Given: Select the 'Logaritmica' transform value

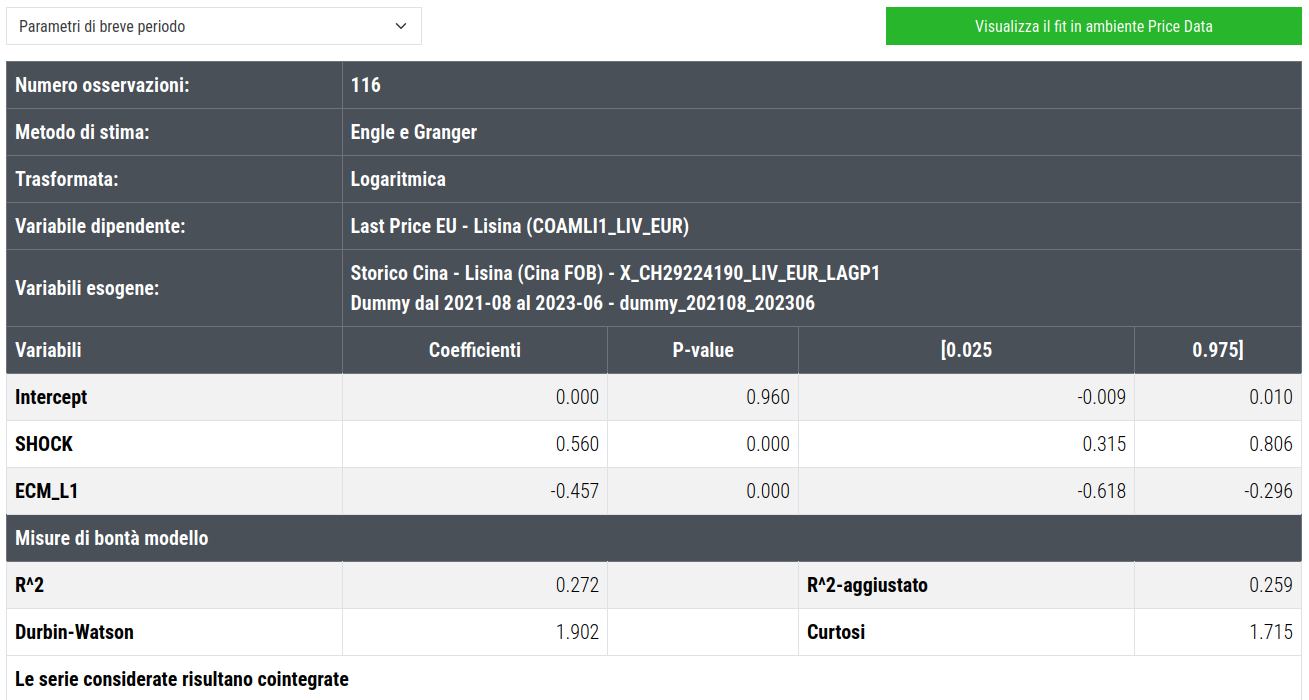Looking at the screenshot, I should pos(398,179).
